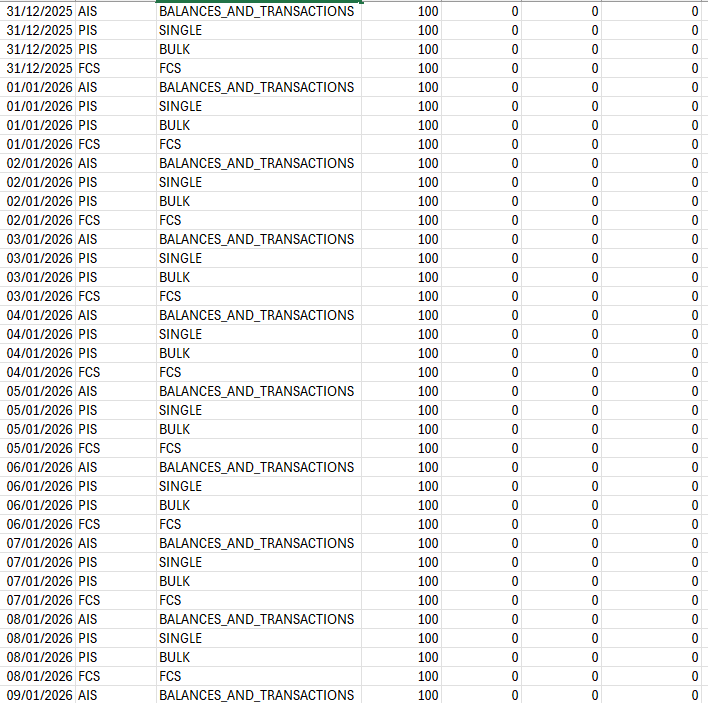Select the 100 value in the 09/01/2026 AIS row

click(428, 695)
